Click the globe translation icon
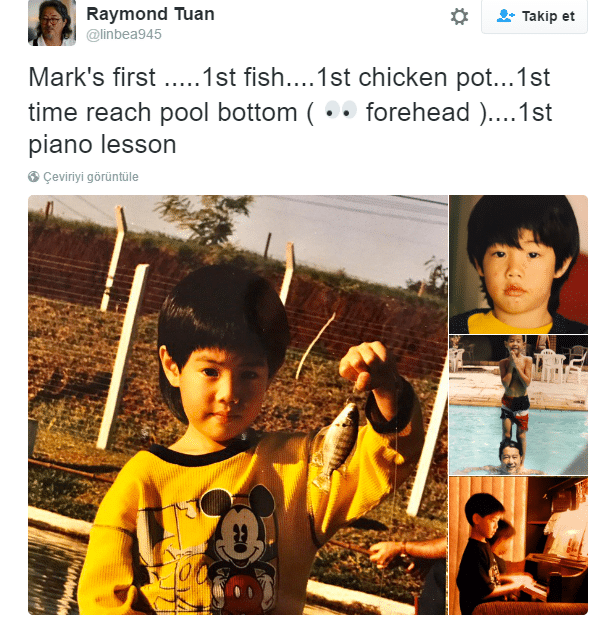Screen dimensions: 611x624 (x=33, y=177)
